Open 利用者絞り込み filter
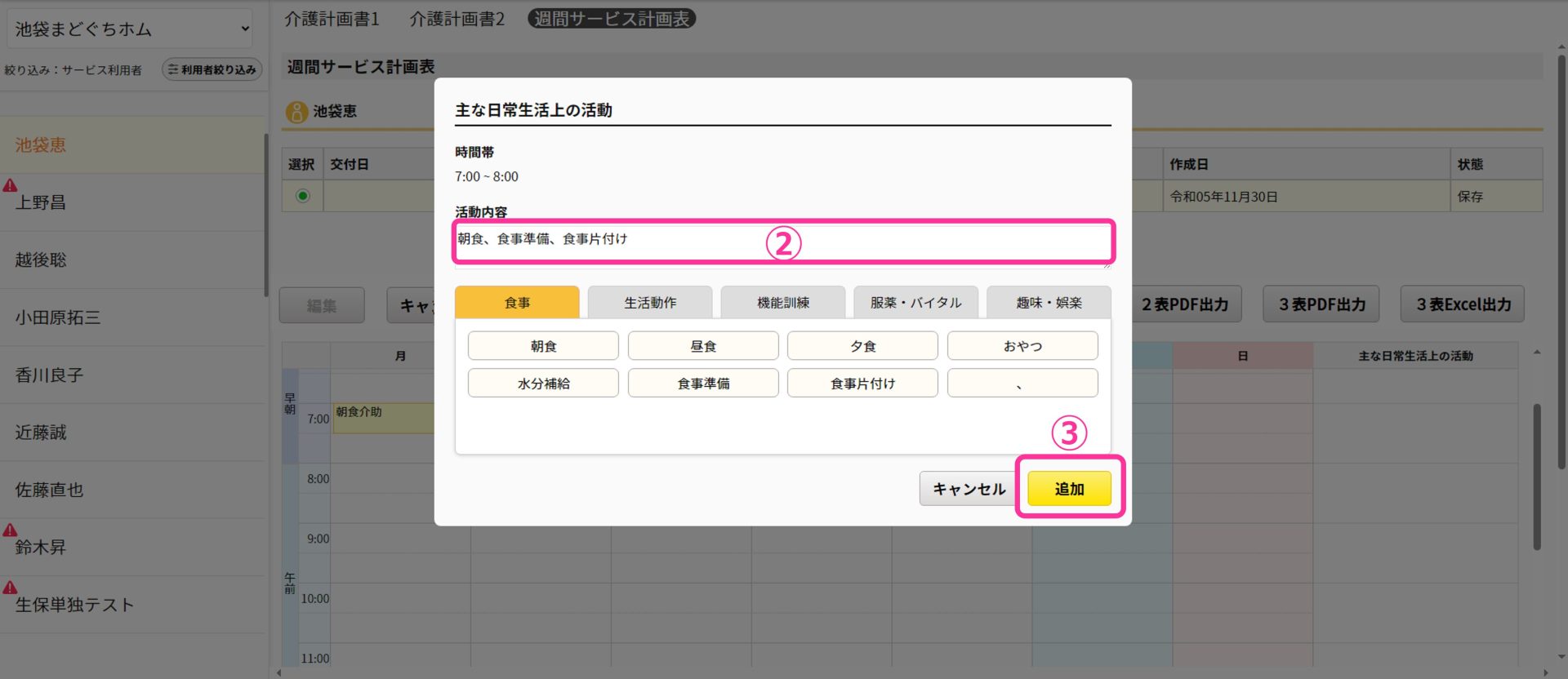 point(212,70)
